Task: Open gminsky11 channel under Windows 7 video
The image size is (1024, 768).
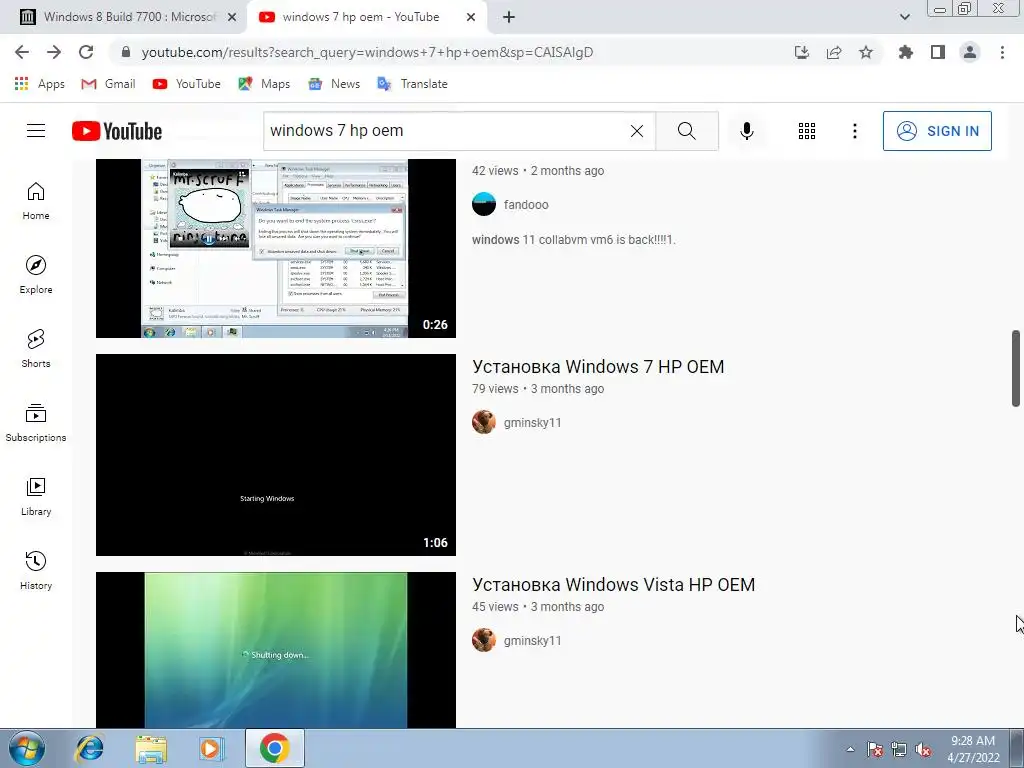Action: (532, 423)
